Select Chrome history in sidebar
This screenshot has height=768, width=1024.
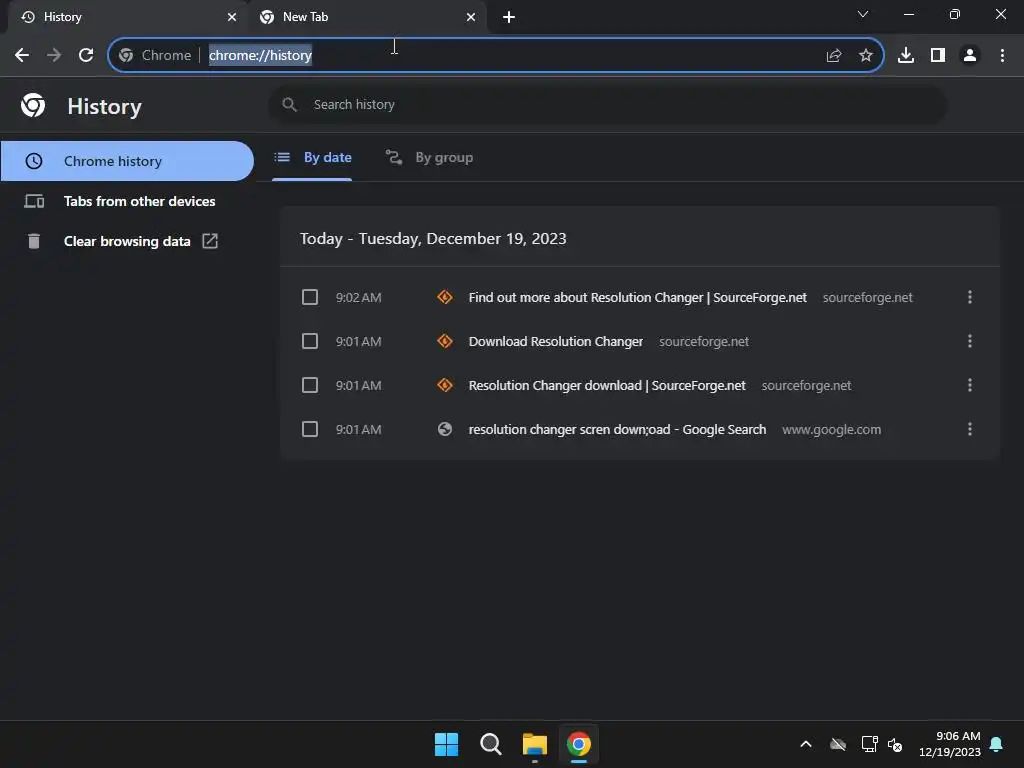[x=127, y=161]
